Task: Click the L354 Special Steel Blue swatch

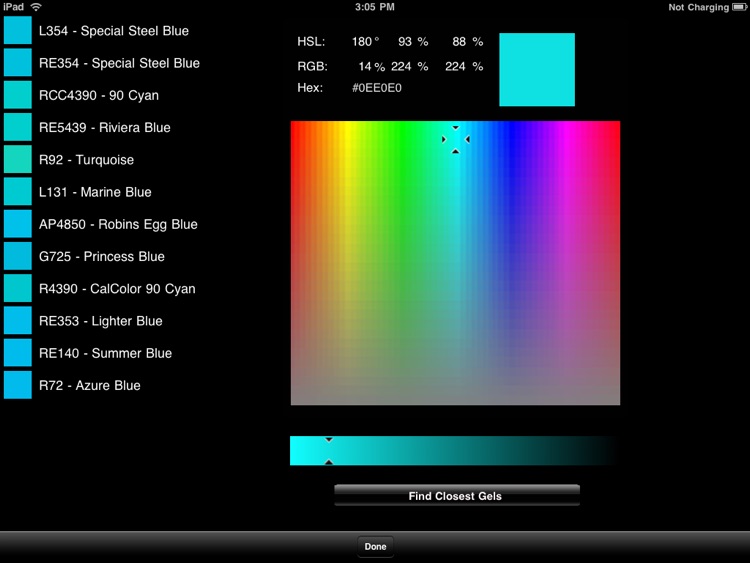Action: pos(18,31)
